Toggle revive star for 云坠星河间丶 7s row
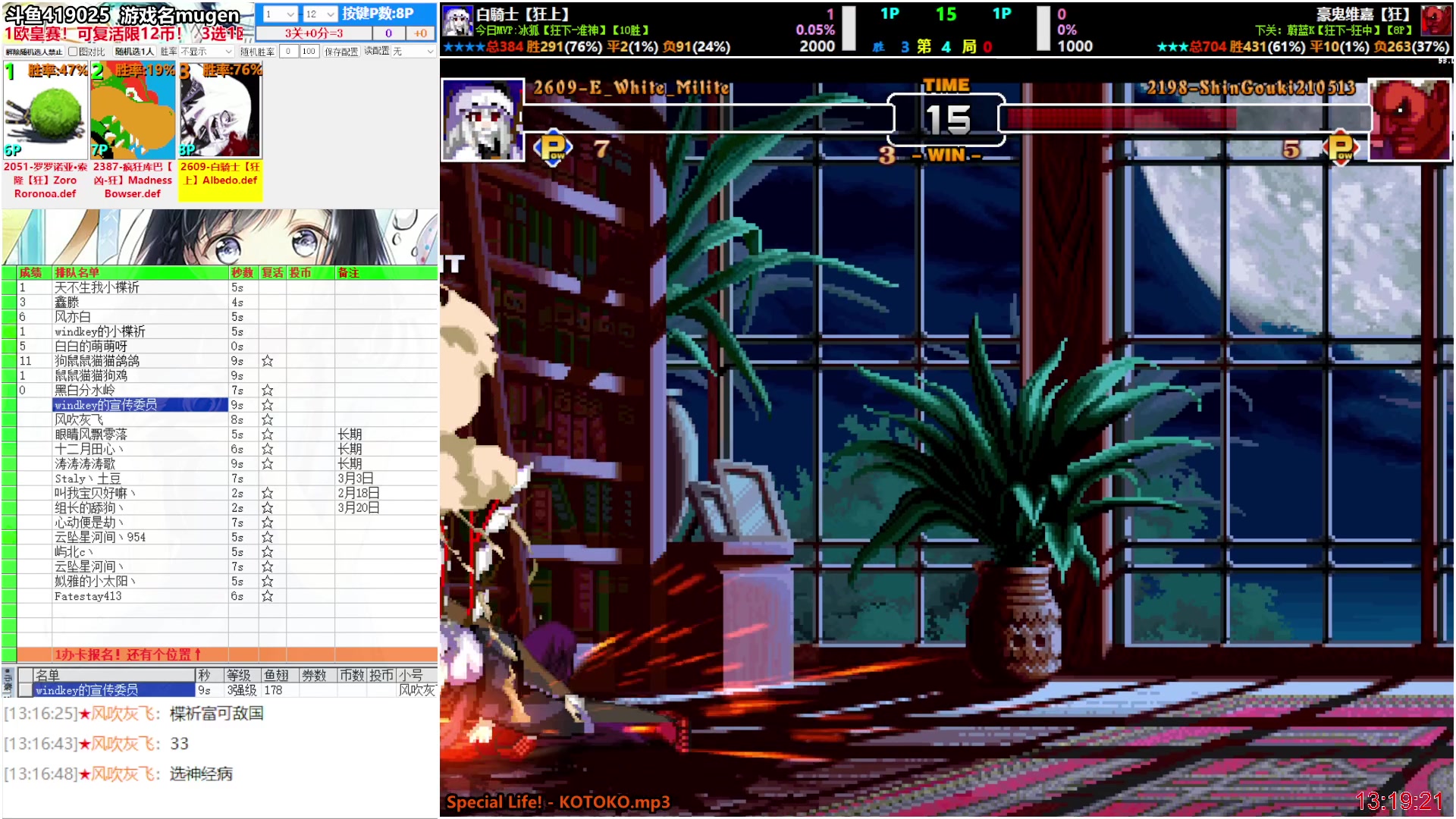The image size is (1456, 819). [267, 566]
